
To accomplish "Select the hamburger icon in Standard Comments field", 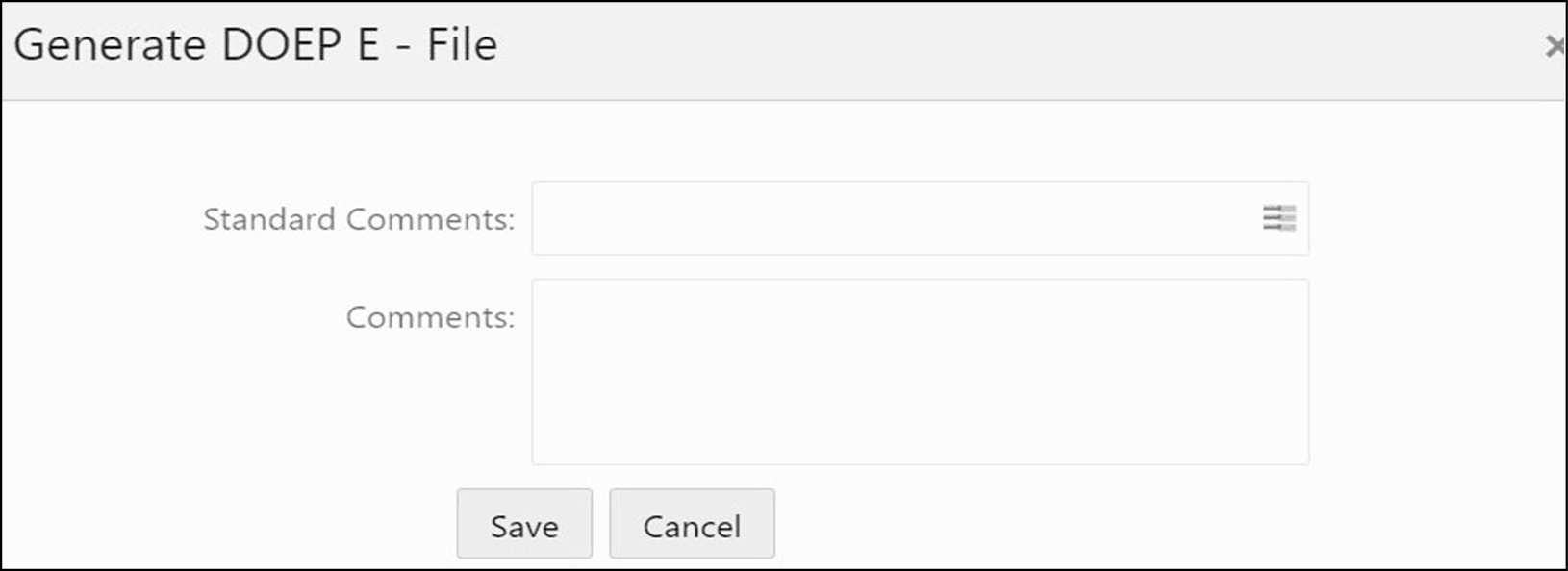I will [x=1279, y=219].
